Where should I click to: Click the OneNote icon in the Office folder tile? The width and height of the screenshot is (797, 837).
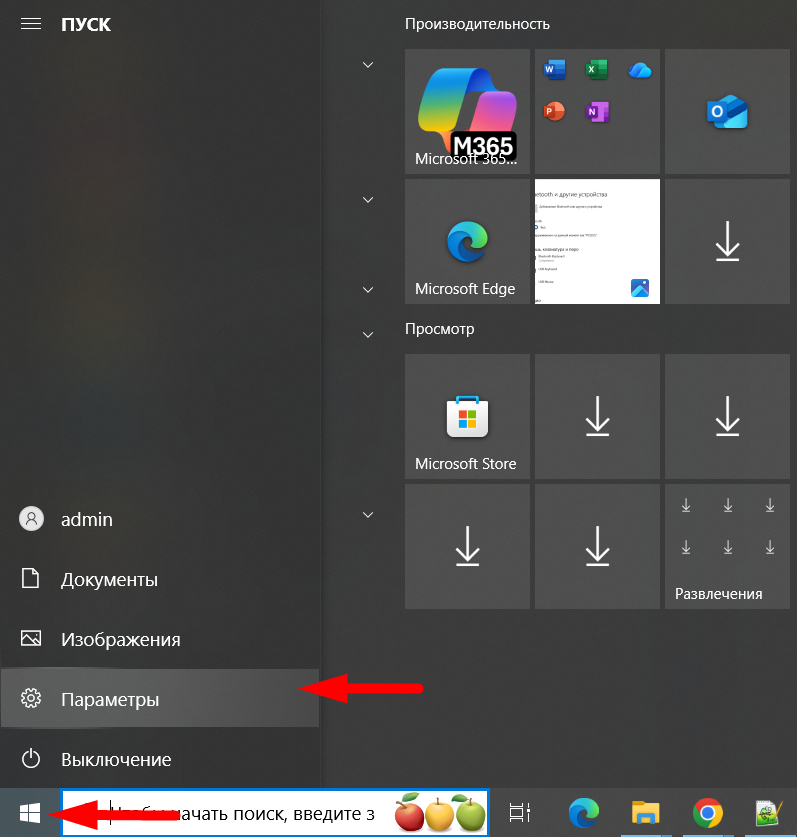click(597, 112)
